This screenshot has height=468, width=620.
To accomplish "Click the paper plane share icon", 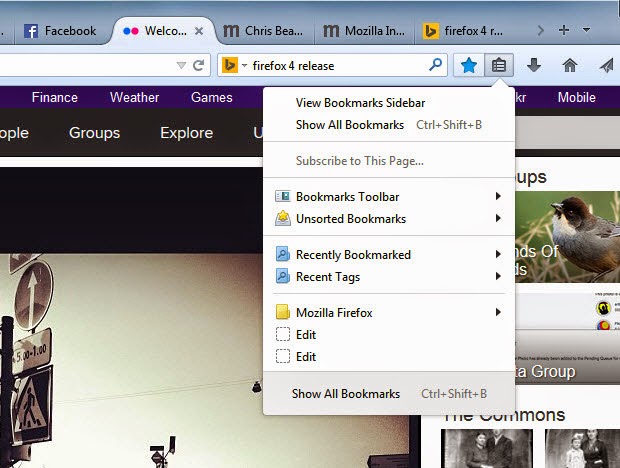I will [x=606, y=65].
